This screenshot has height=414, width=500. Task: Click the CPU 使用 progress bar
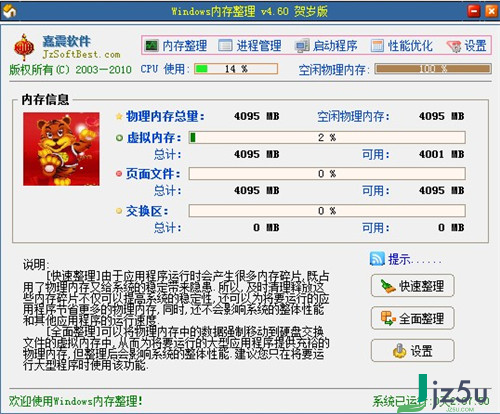pyautogui.click(x=236, y=69)
